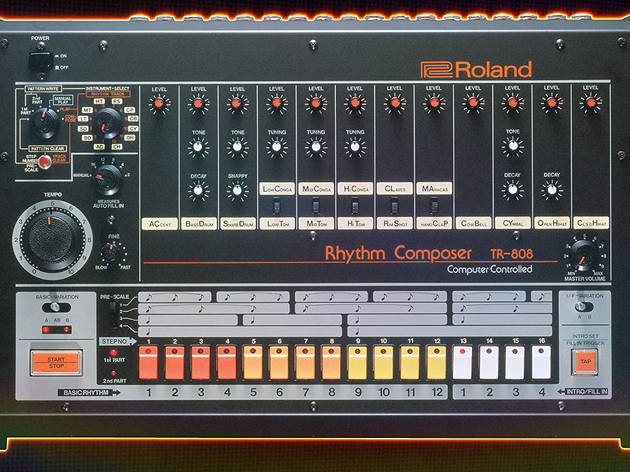Toggle the Basic Variation A/AB/B switch
Image resolution: width=630 pixels, height=472 pixels.
coord(56,307)
